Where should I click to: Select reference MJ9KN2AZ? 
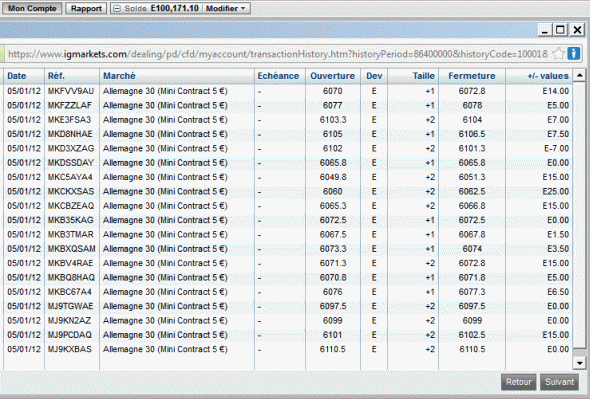[69, 321]
